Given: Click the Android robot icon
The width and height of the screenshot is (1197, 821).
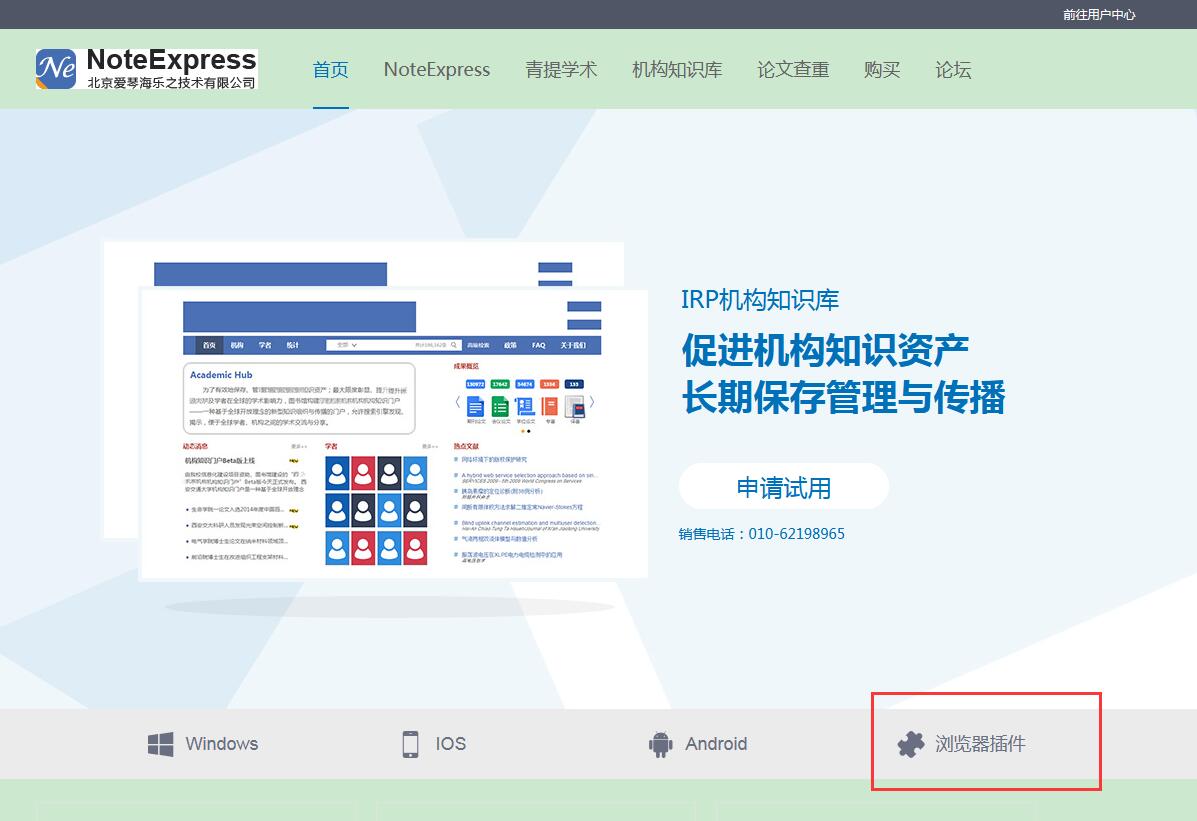Looking at the screenshot, I should tap(660, 744).
